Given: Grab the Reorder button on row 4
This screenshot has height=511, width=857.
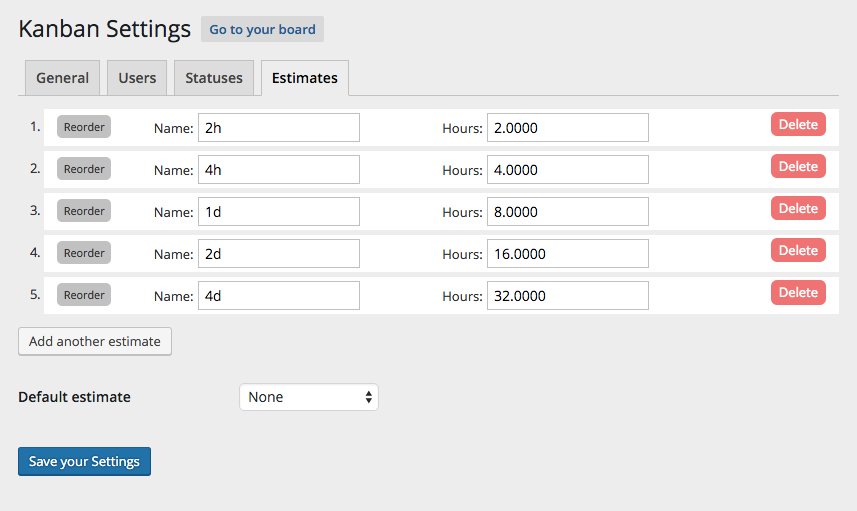Looking at the screenshot, I should tap(84, 253).
